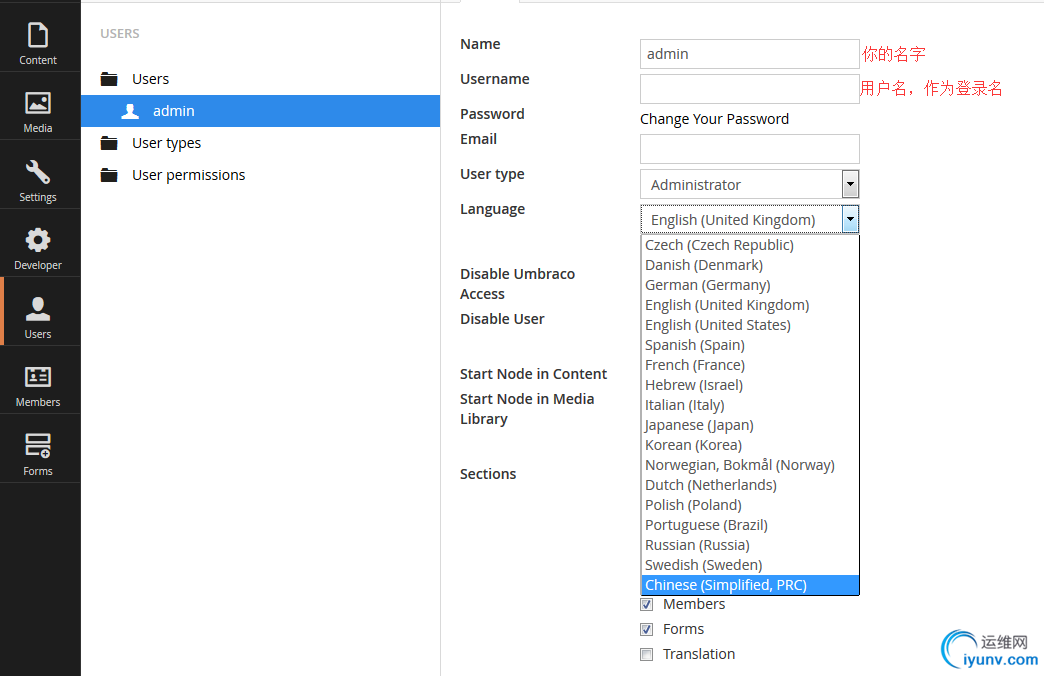Click the Username input field
Image resolution: width=1044 pixels, height=676 pixels.
[x=749, y=89]
